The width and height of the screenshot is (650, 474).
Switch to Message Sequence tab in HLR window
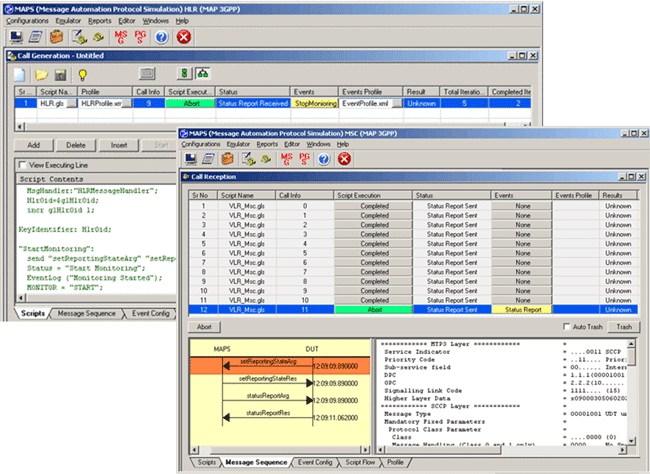tap(86, 314)
